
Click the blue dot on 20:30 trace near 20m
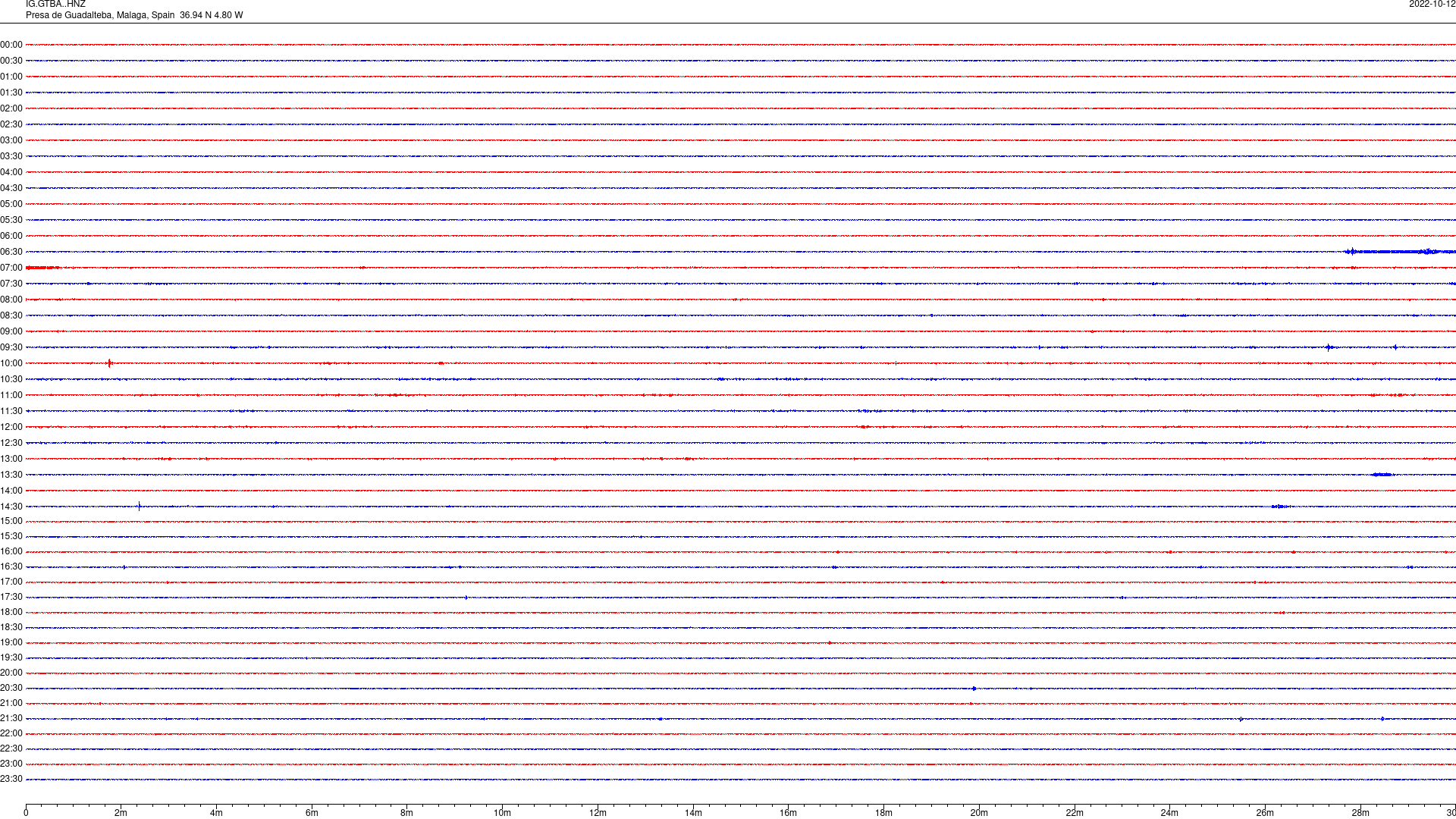click(x=974, y=689)
